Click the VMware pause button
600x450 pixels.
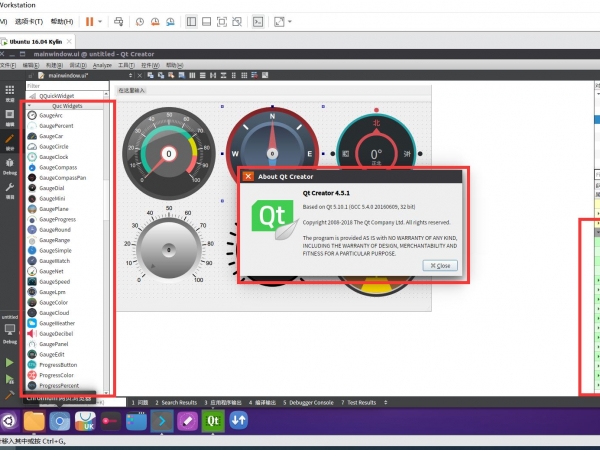89,20
